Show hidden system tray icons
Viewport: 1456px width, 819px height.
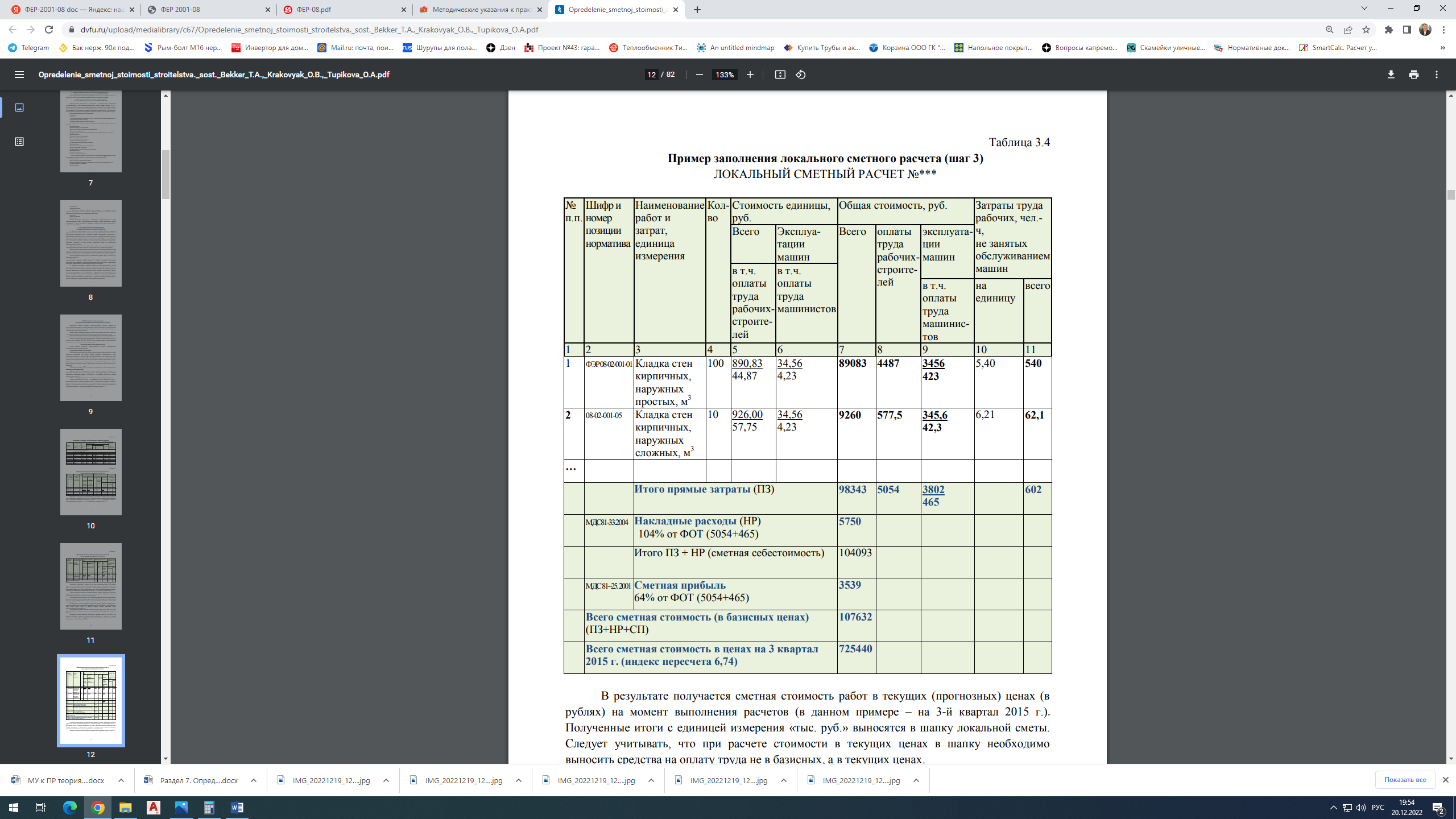click(1334, 808)
